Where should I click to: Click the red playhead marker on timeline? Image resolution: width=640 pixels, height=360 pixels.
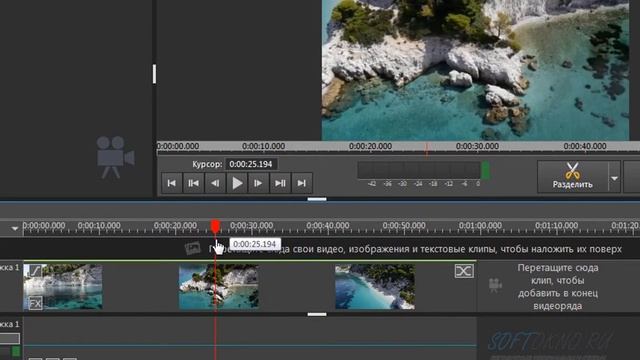pos(215,226)
